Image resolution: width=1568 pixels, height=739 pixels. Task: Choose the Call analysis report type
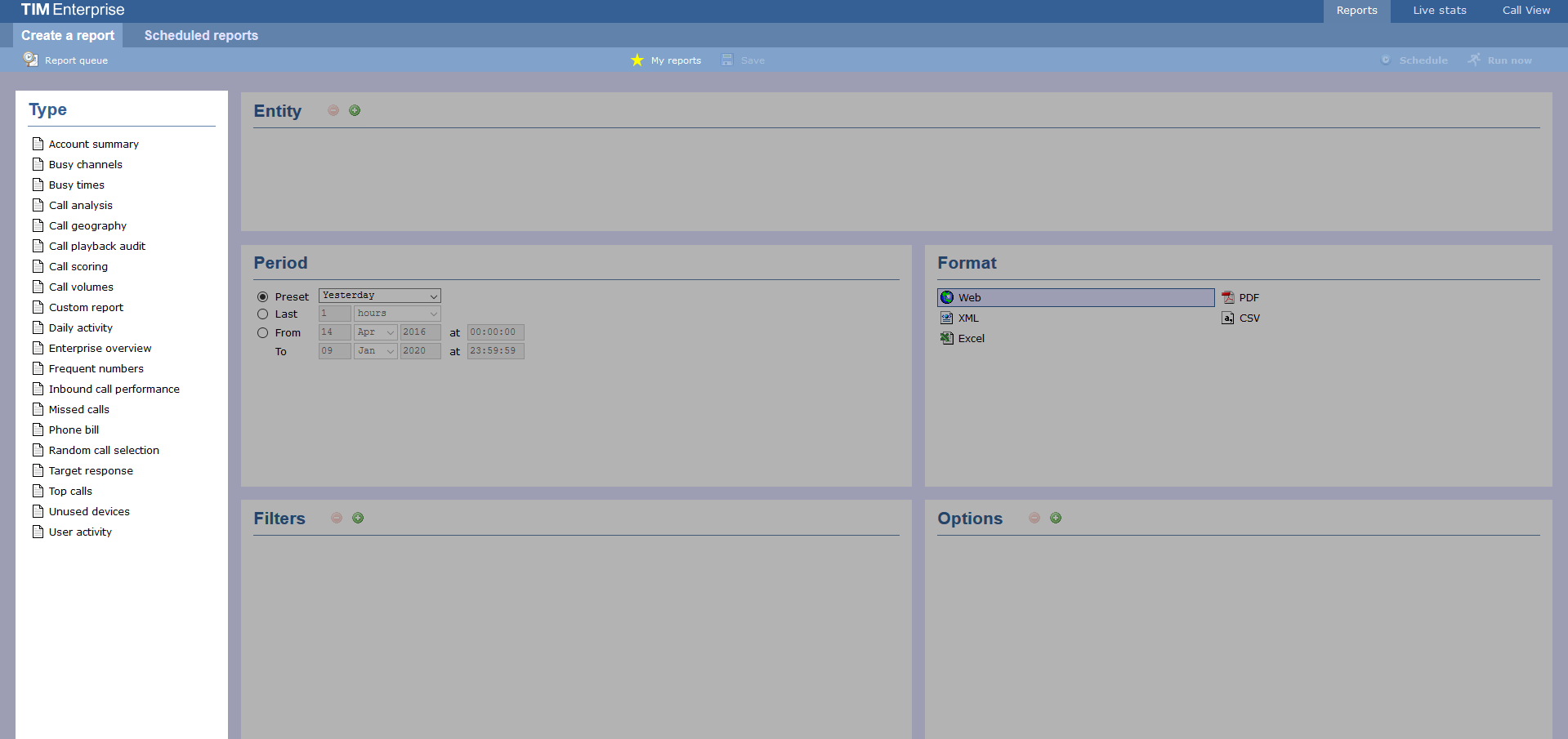pos(81,205)
